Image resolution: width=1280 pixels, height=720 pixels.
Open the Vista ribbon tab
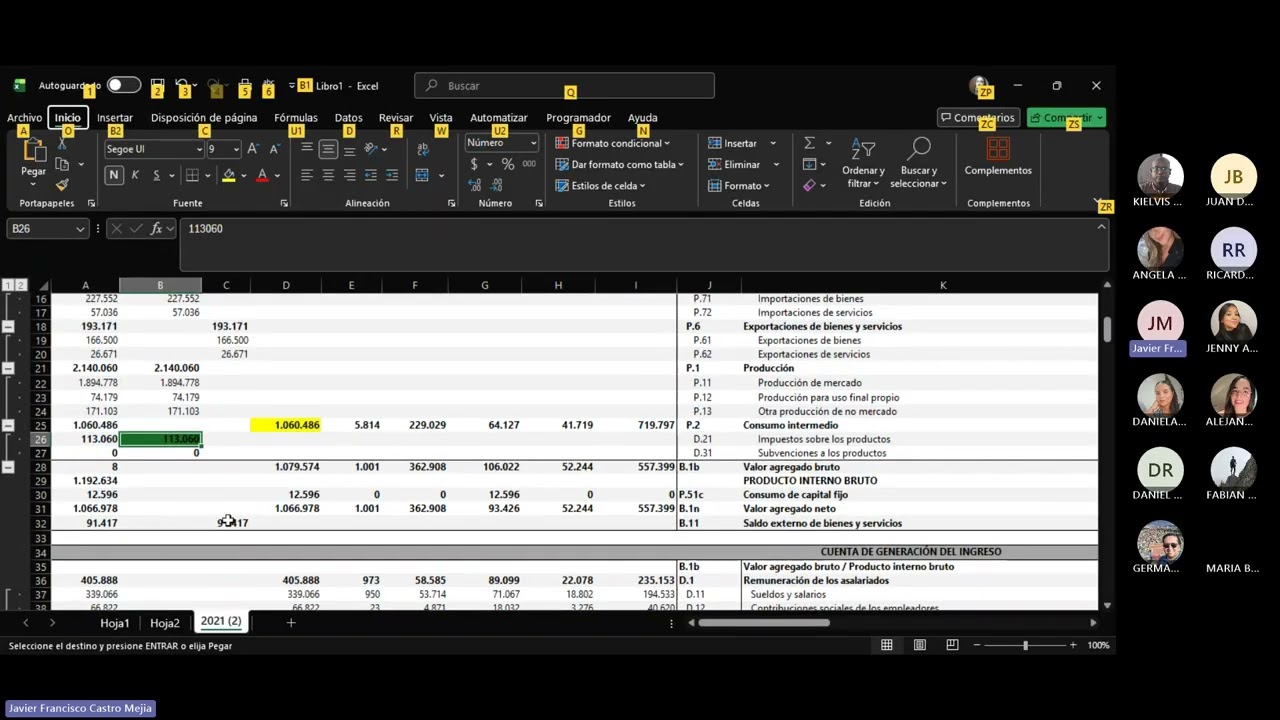(x=441, y=118)
